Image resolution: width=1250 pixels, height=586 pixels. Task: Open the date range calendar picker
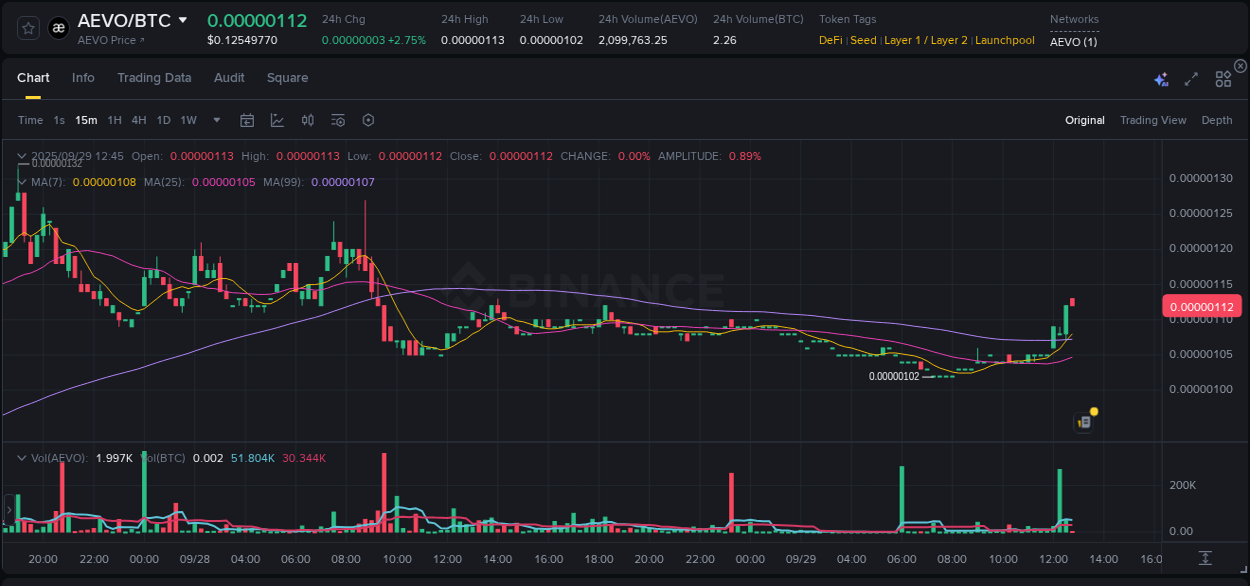(x=247, y=120)
